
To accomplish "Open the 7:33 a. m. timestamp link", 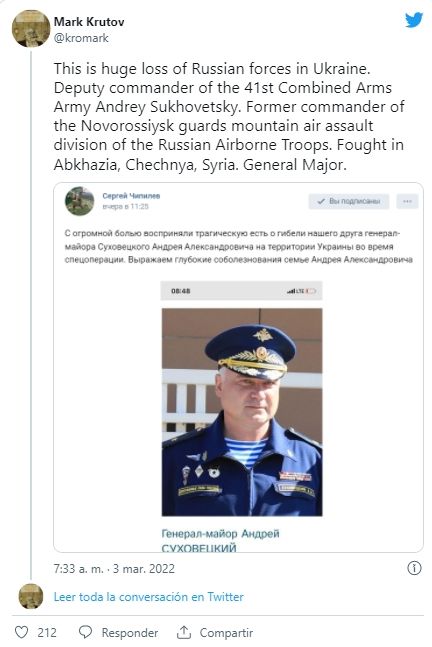I will (114, 569).
